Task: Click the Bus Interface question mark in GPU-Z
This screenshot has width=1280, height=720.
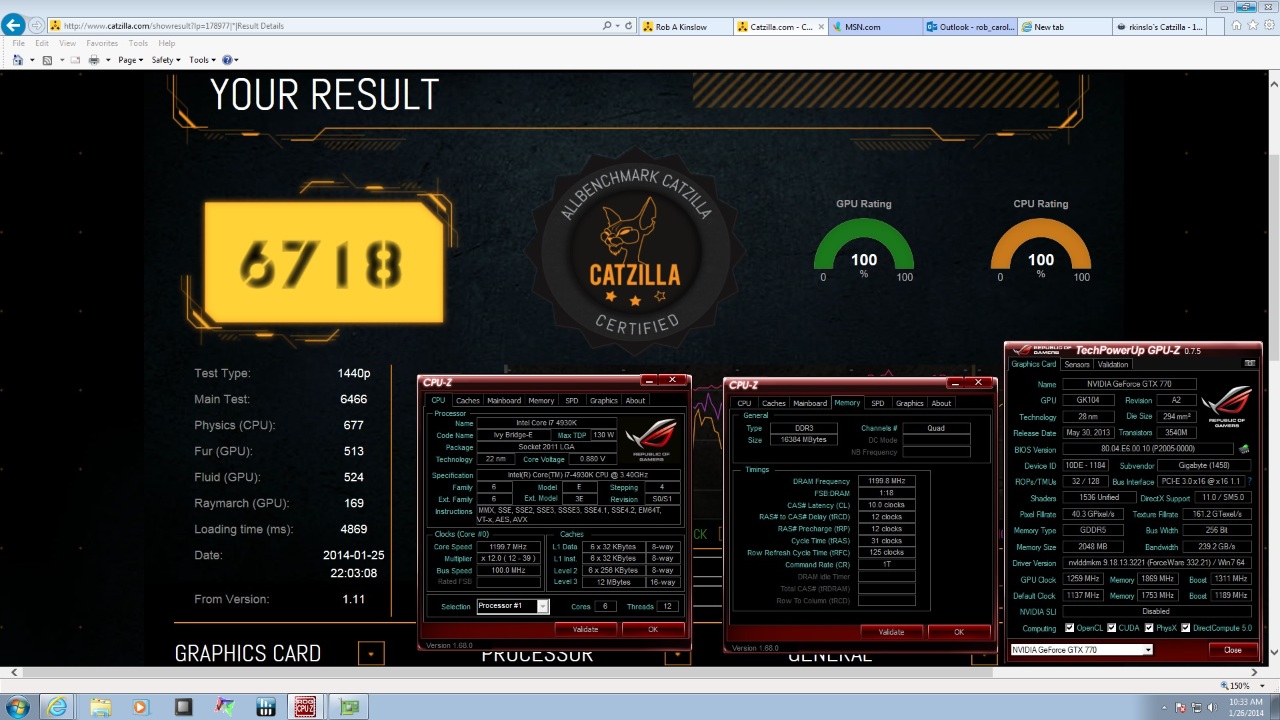Action: [1249, 481]
